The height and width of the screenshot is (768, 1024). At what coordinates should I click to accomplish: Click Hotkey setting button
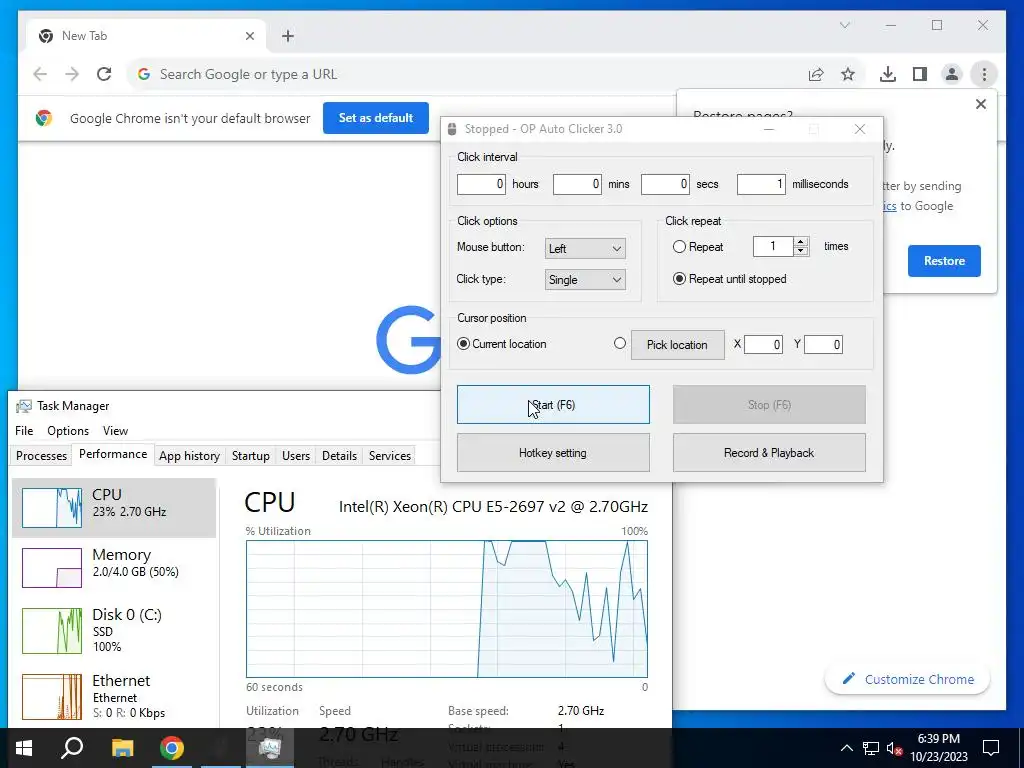coord(553,453)
